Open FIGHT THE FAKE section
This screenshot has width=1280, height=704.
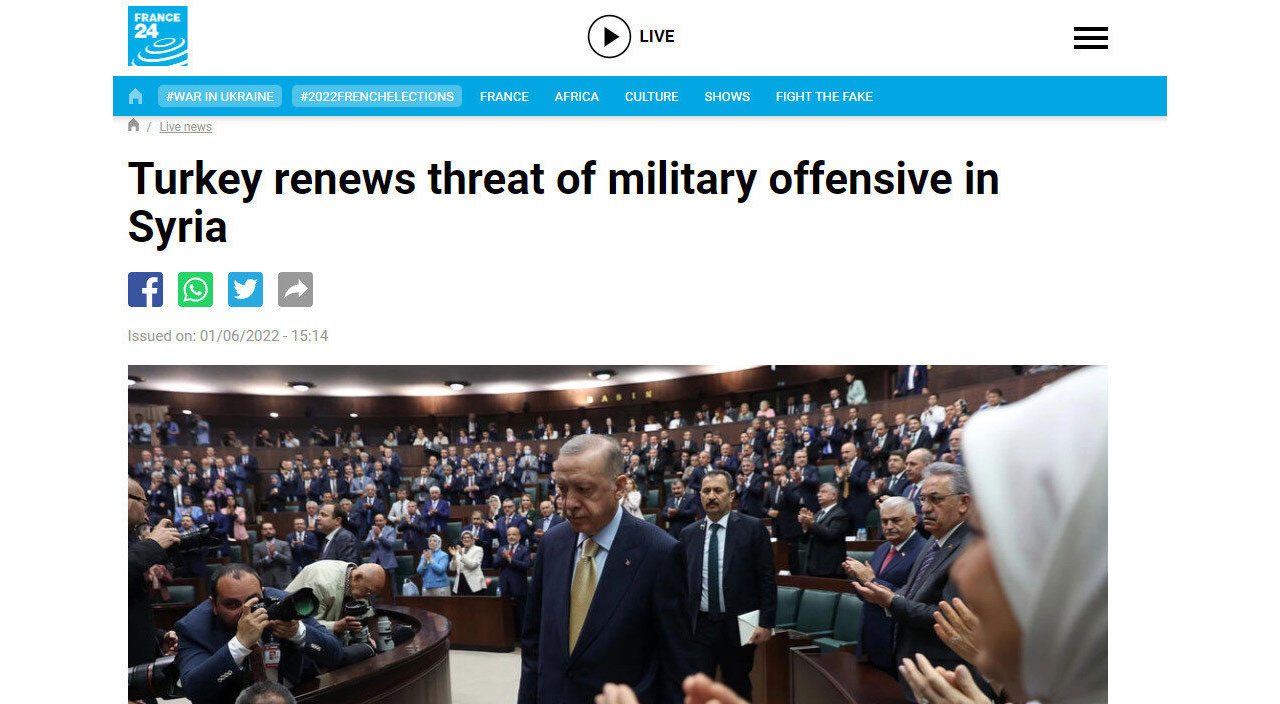point(824,96)
